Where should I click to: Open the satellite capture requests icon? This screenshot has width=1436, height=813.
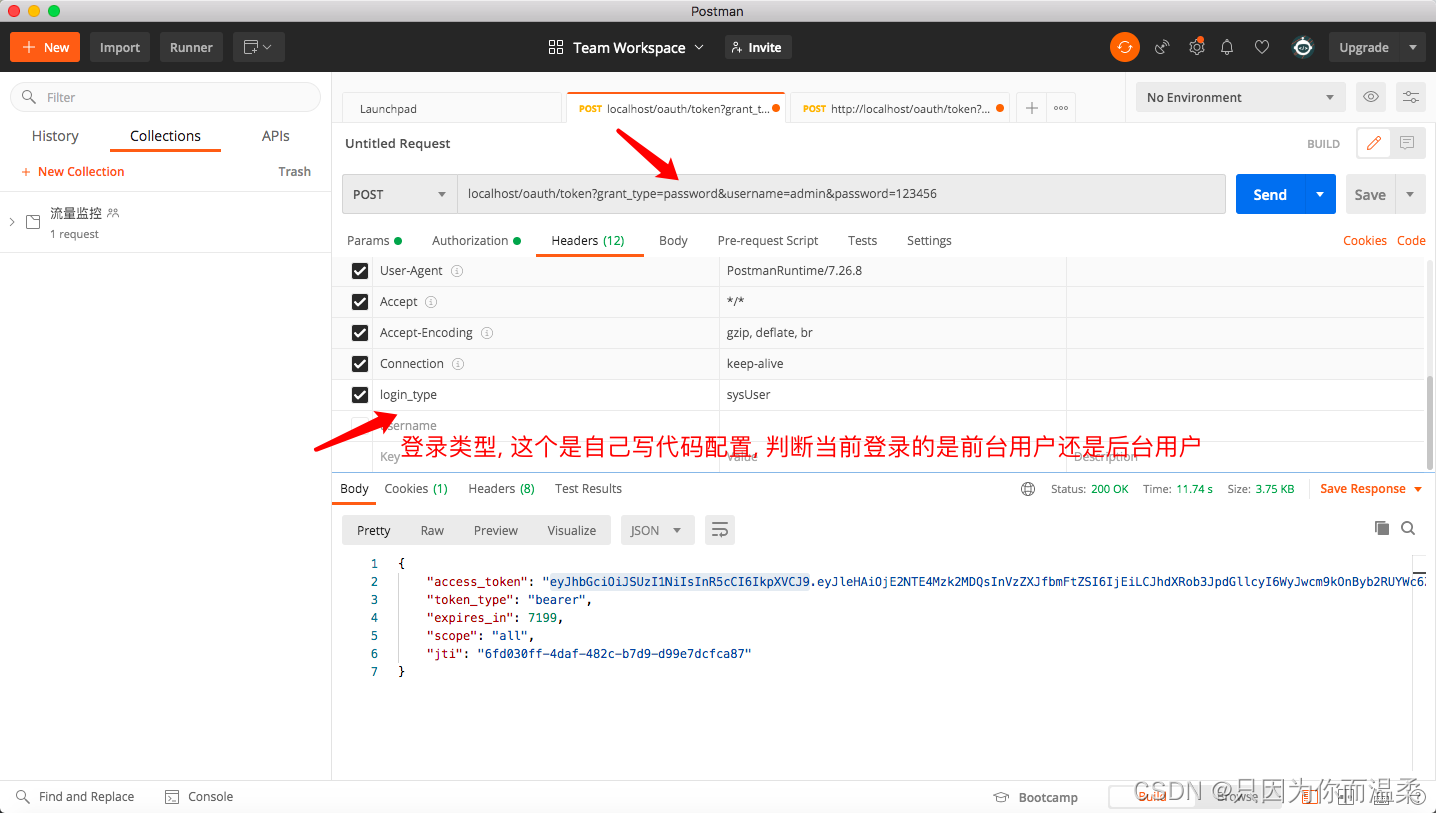pyautogui.click(x=1162, y=47)
